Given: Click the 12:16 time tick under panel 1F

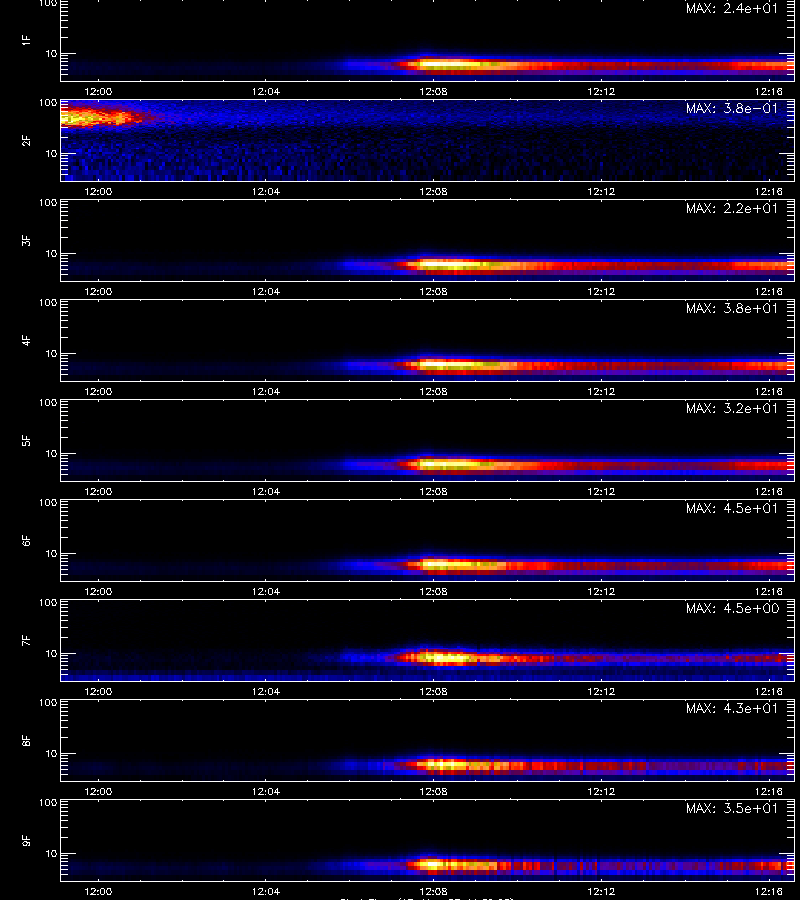Looking at the screenshot, I should [768, 91].
